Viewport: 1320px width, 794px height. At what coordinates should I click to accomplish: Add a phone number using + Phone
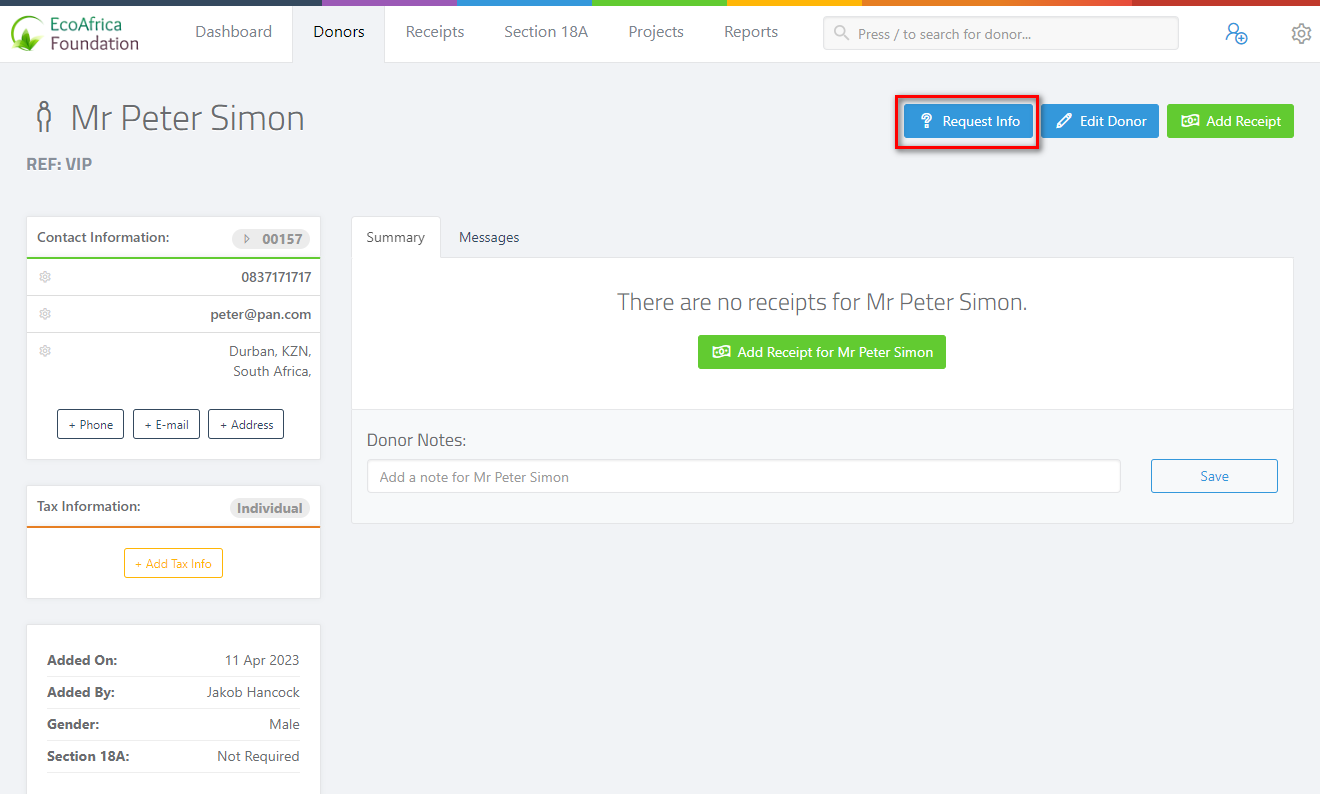[90, 424]
